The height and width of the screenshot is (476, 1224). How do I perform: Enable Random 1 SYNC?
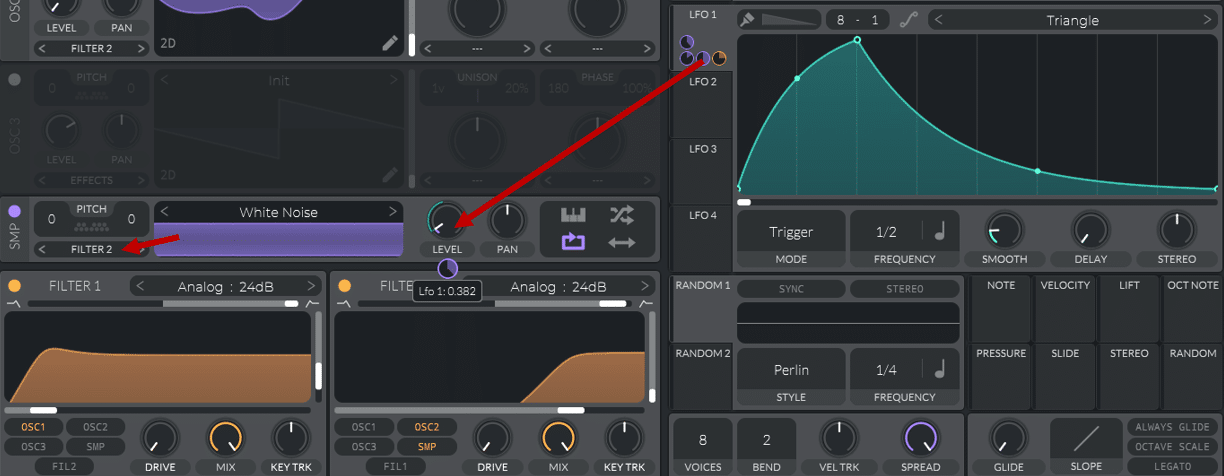790,289
